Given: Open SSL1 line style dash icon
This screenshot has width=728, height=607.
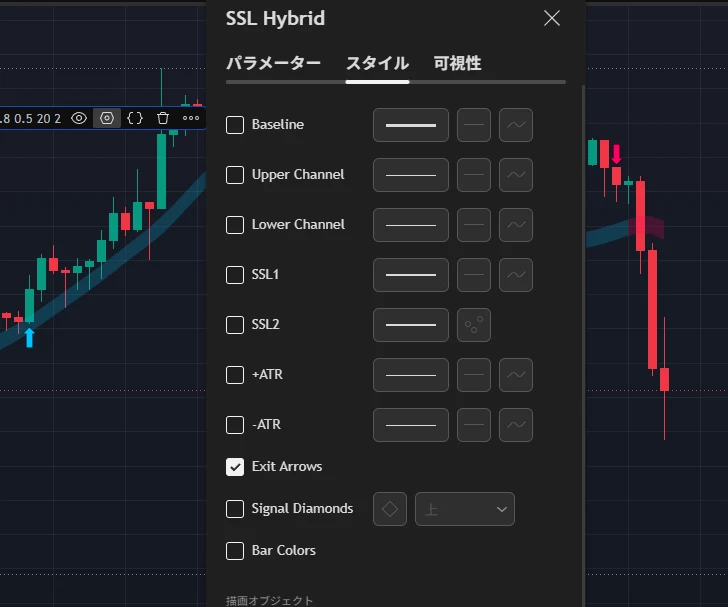Looking at the screenshot, I should click(x=474, y=275).
